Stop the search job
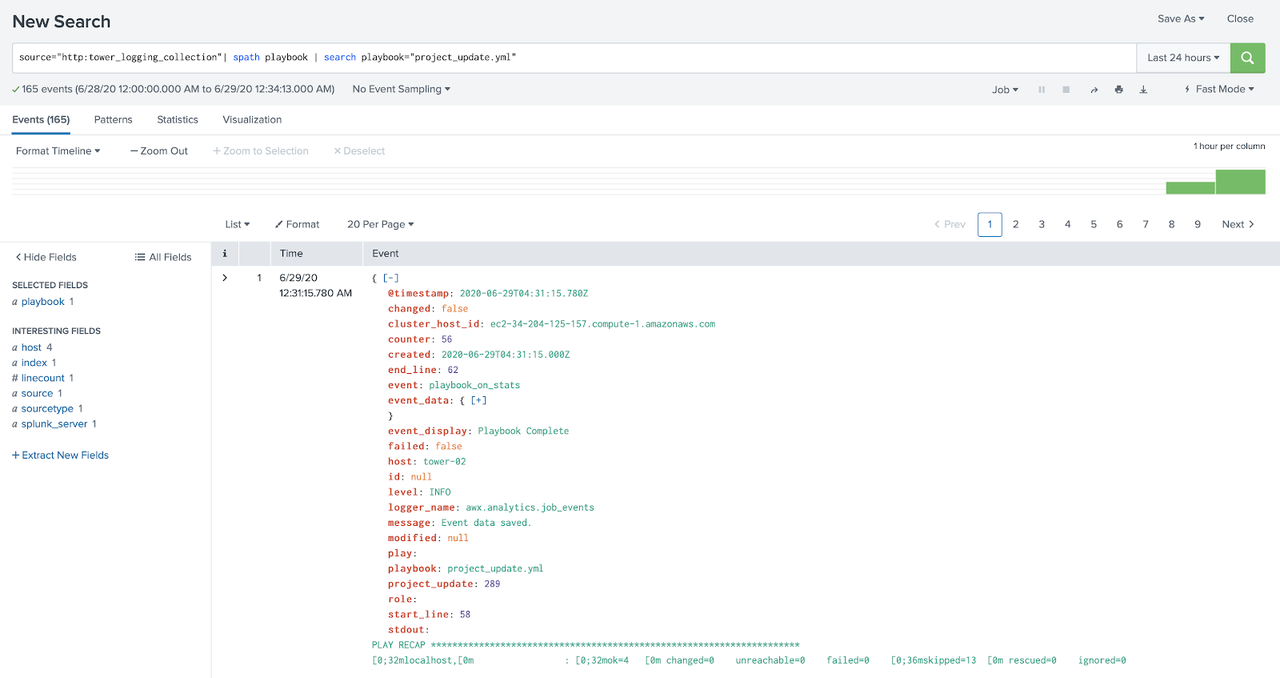 click(x=1063, y=89)
